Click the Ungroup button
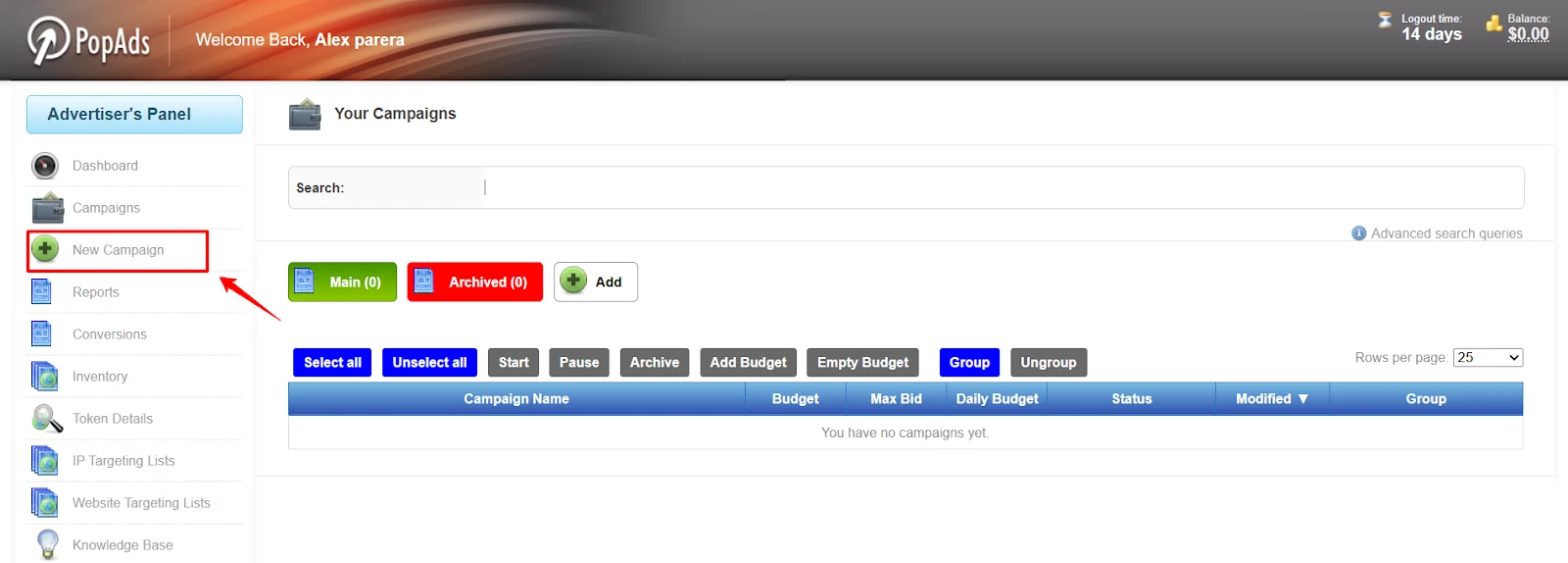Image resolution: width=1568 pixels, height=563 pixels. click(1049, 362)
